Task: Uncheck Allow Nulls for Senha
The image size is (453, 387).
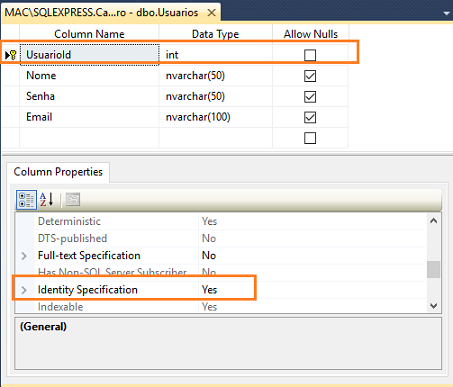Action: pyautogui.click(x=310, y=97)
